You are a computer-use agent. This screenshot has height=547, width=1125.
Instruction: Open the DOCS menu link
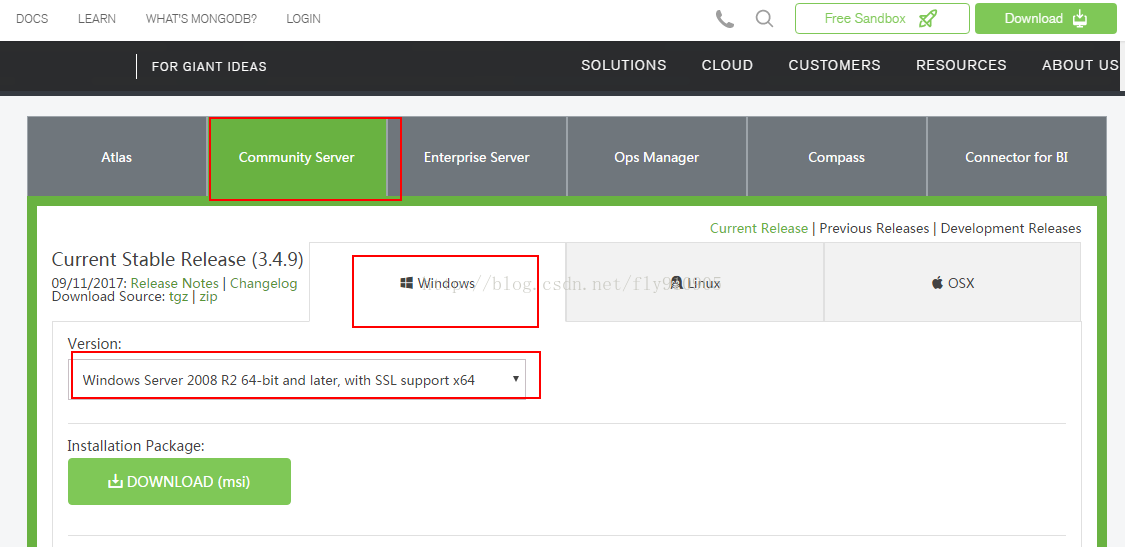tap(32, 19)
